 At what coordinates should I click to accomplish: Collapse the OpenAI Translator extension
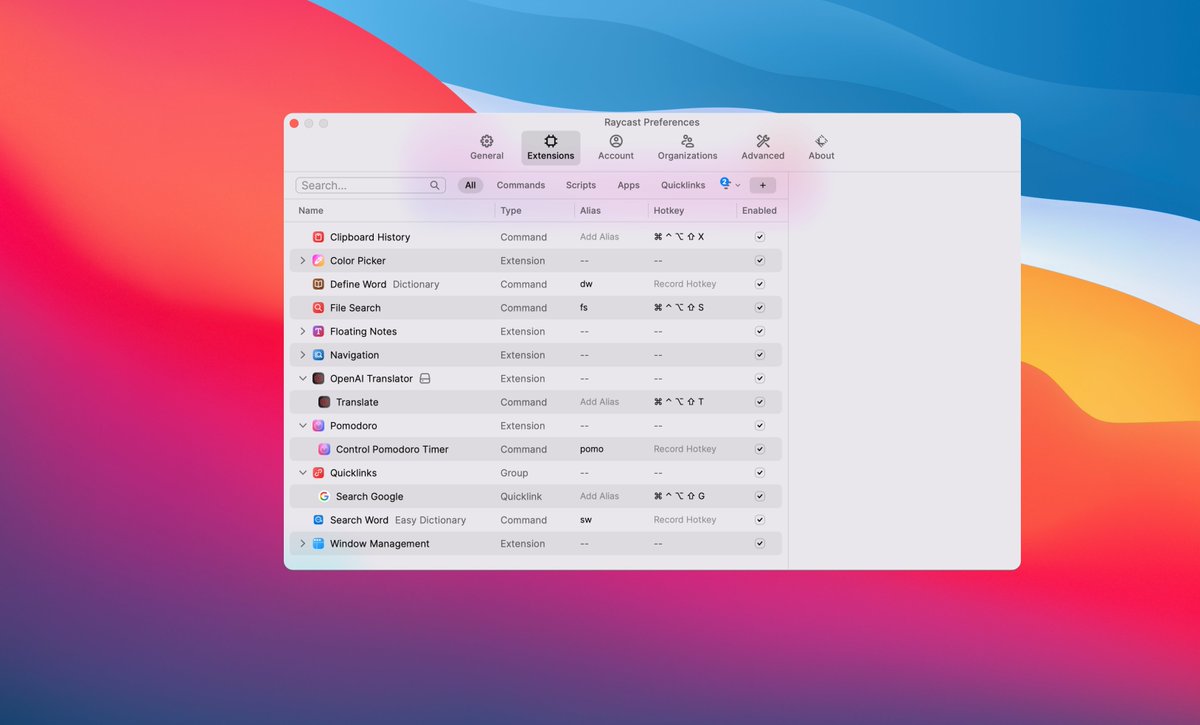point(303,379)
